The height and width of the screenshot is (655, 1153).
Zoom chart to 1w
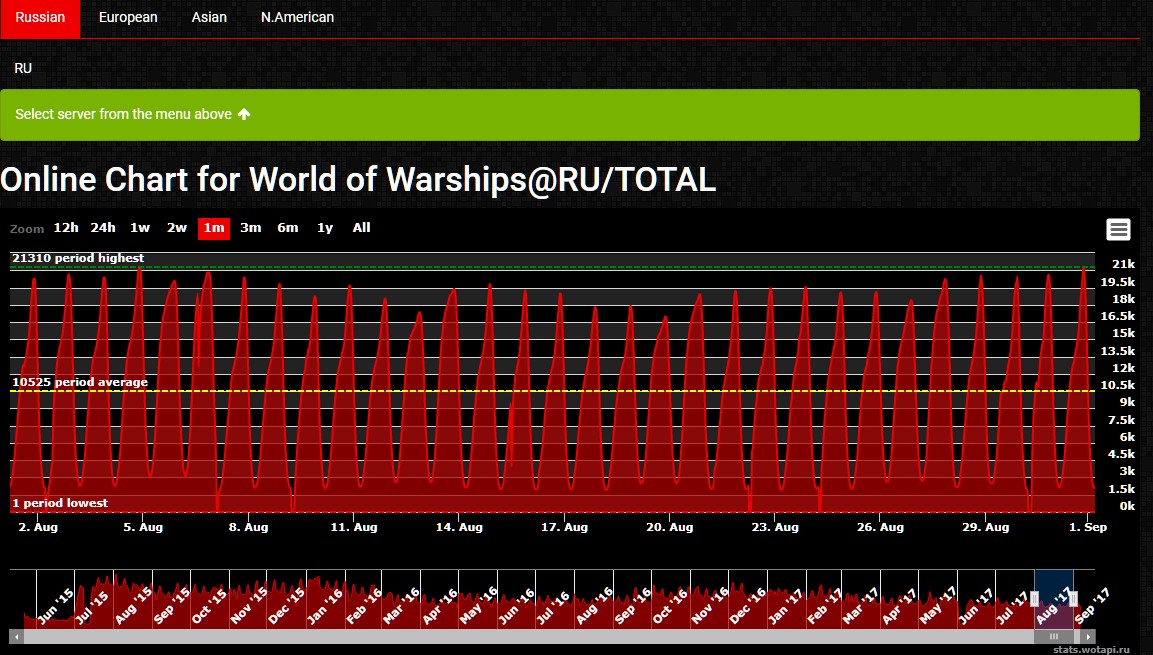140,228
